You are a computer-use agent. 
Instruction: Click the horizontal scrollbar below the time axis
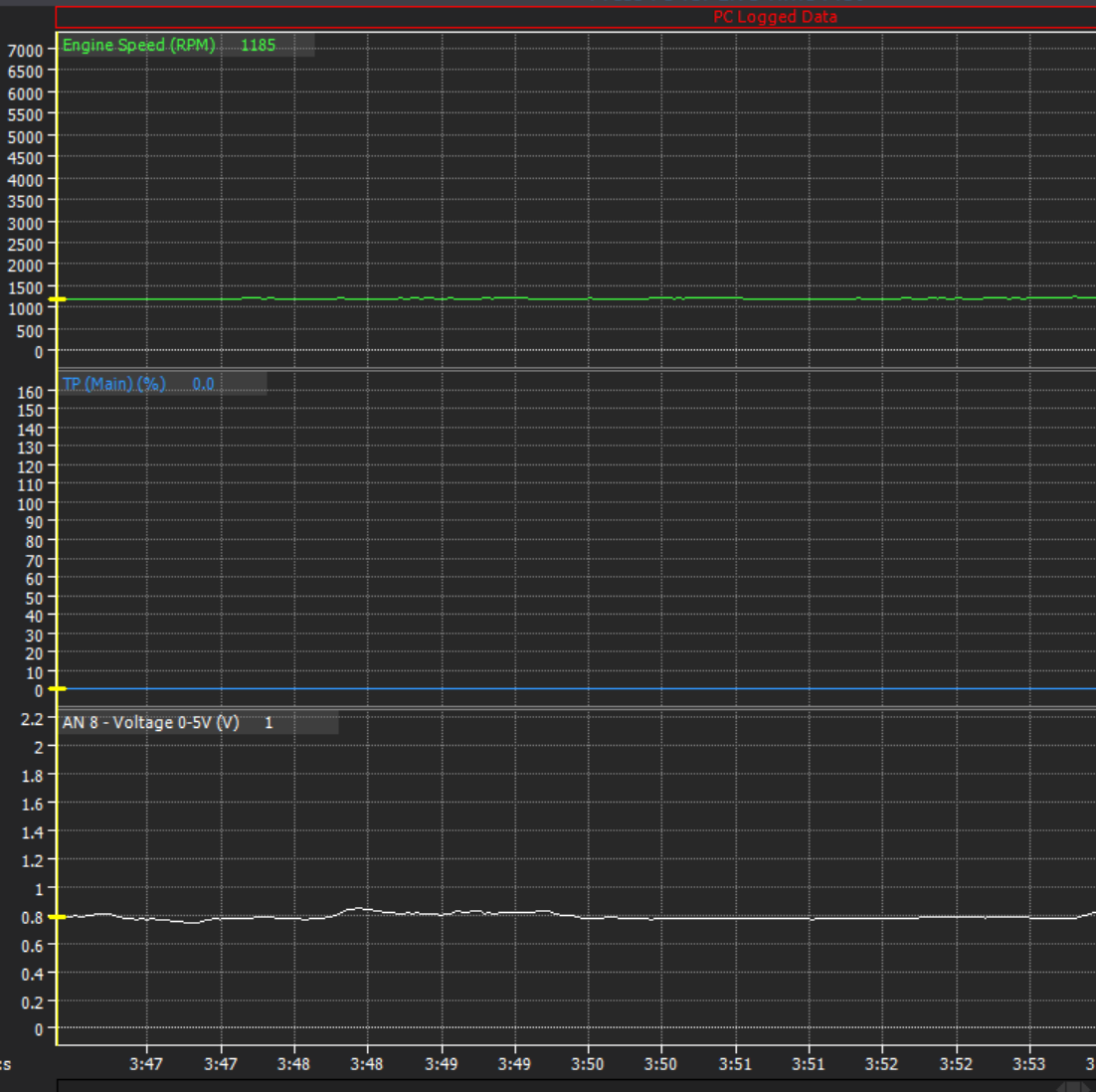tap(577, 1085)
